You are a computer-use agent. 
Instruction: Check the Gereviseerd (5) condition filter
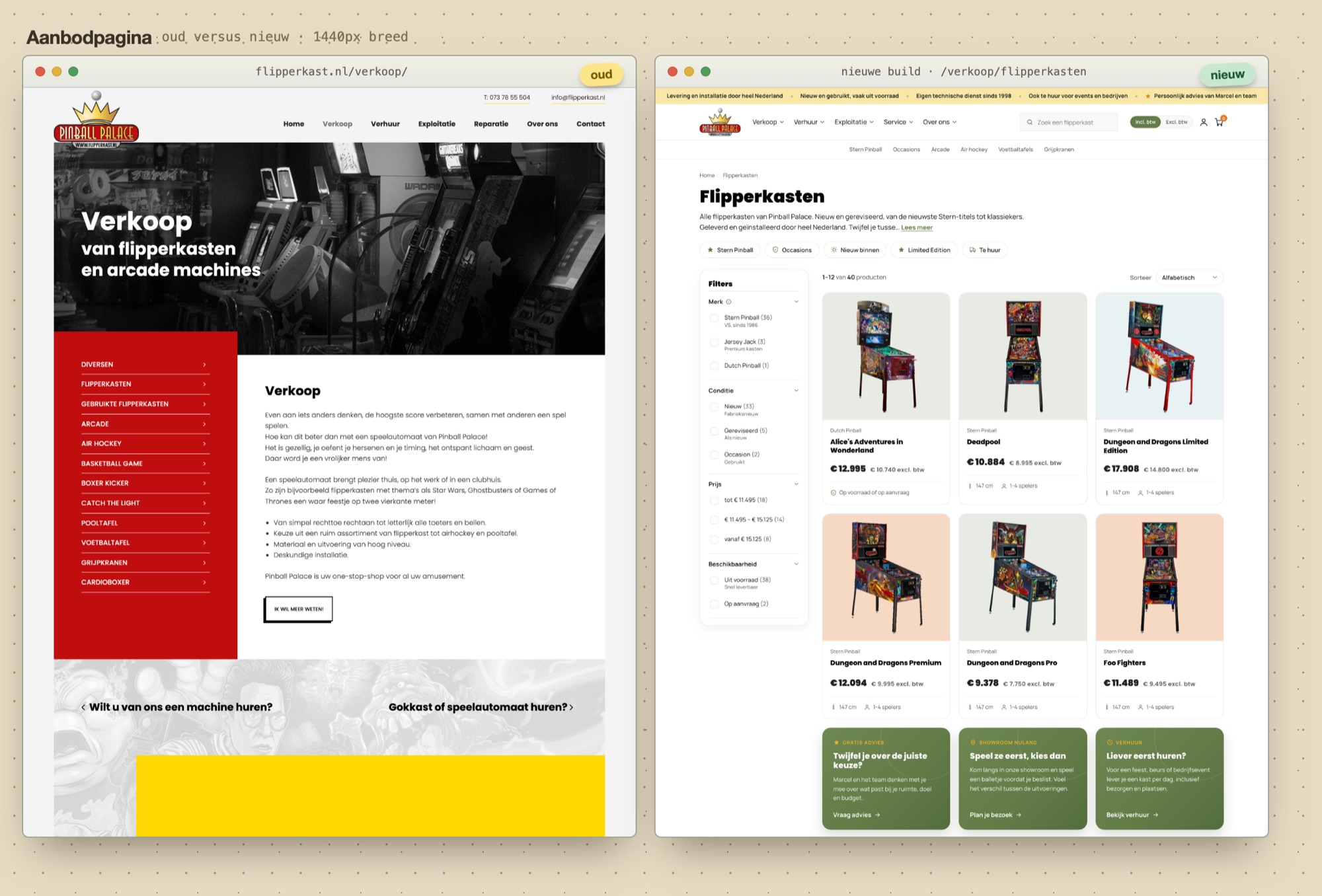pyautogui.click(x=714, y=431)
